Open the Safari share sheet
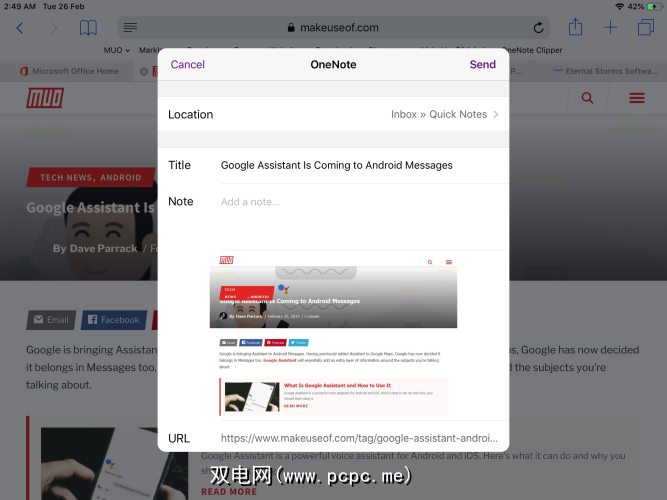Viewport: 667px width, 500px height. [575, 27]
